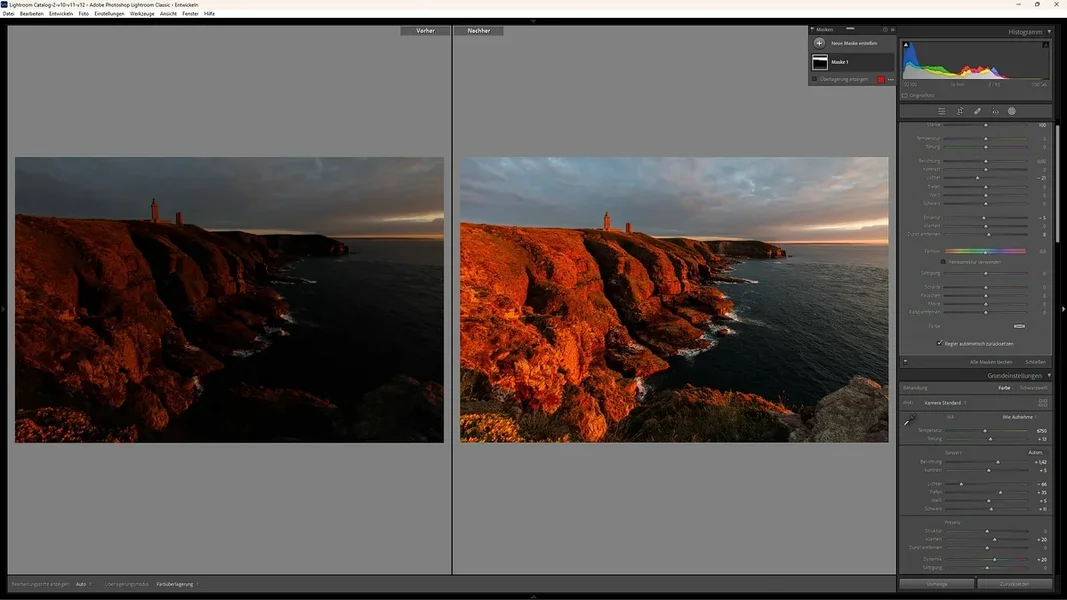
Task: Click the Lightroom app icon in title bar
Action: (x=4, y=4)
